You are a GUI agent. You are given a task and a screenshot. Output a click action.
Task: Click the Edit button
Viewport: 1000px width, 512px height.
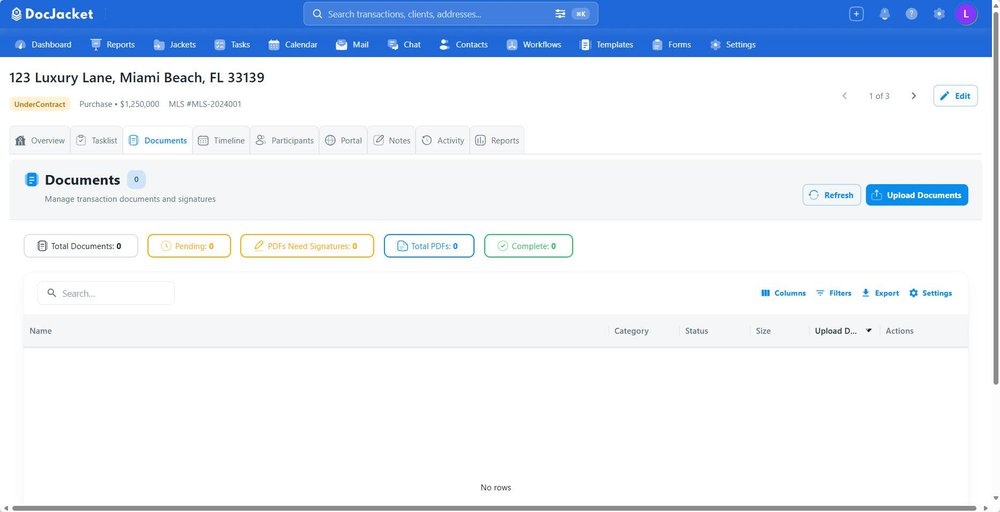tap(955, 96)
